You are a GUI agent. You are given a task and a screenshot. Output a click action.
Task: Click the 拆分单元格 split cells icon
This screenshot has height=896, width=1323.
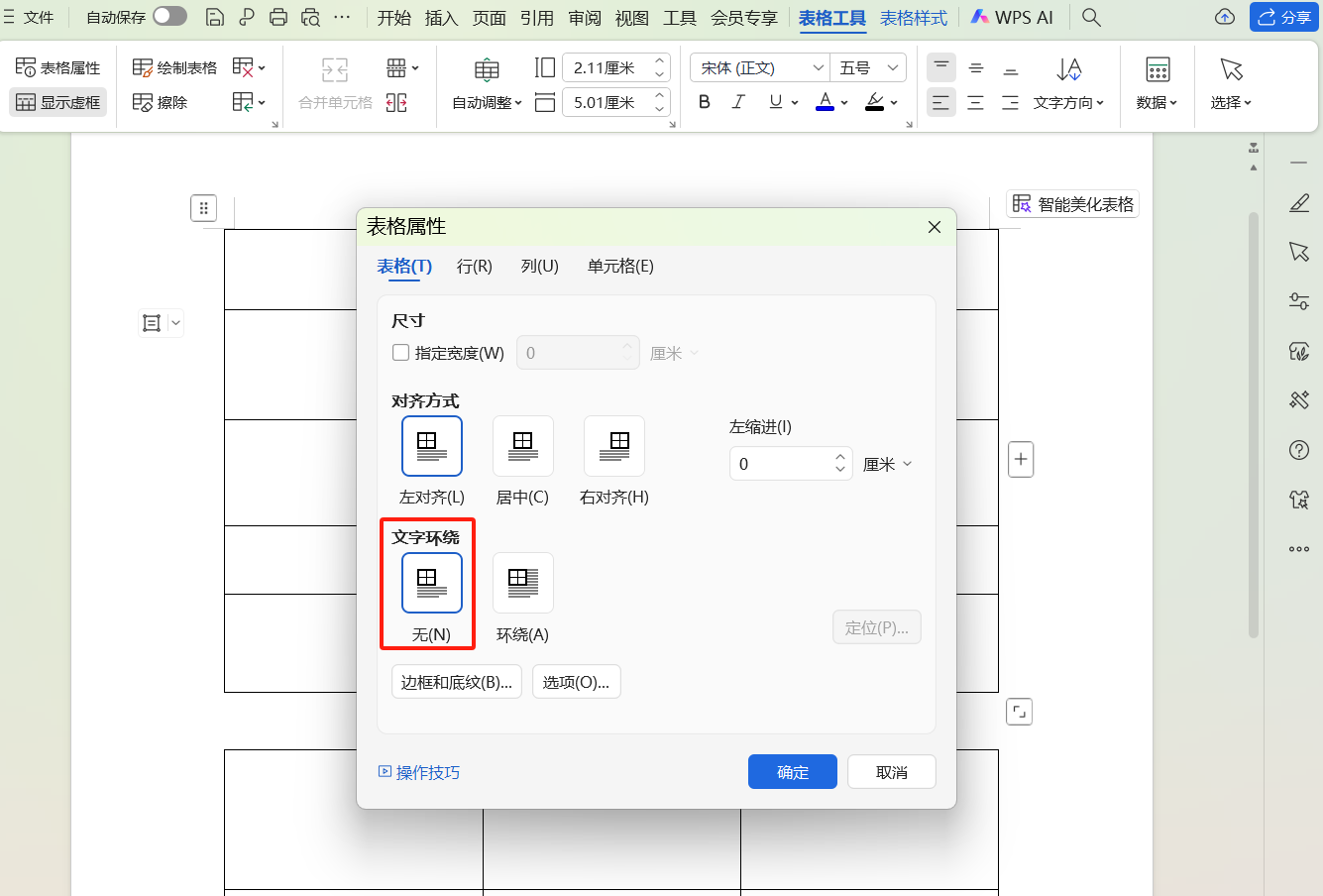tap(395, 102)
